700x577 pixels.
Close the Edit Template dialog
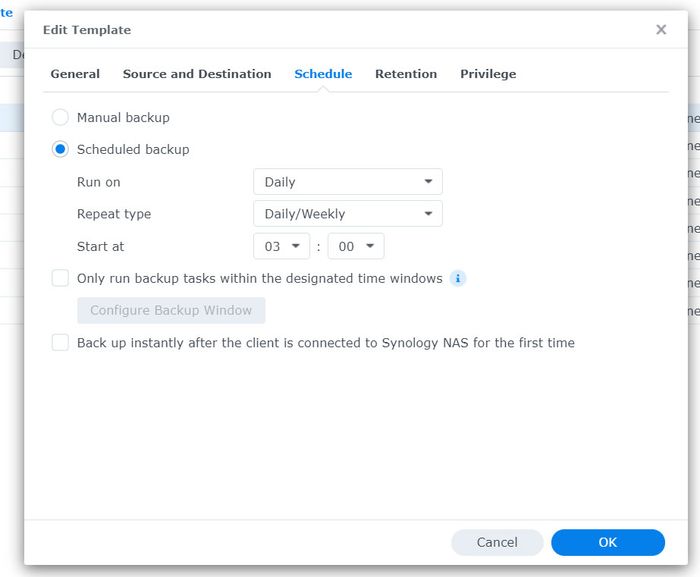(661, 29)
